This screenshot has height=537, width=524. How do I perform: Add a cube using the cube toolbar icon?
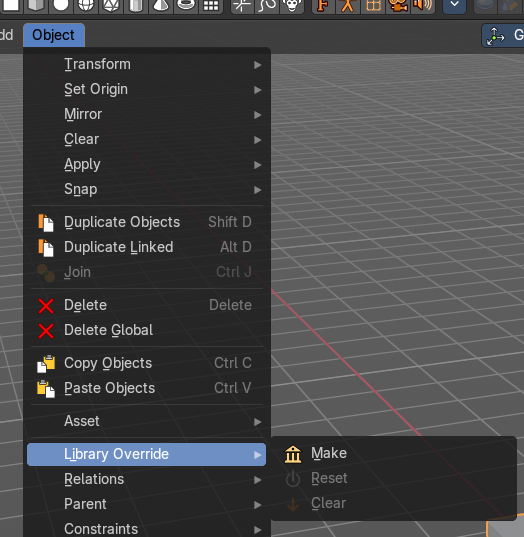point(36,5)
